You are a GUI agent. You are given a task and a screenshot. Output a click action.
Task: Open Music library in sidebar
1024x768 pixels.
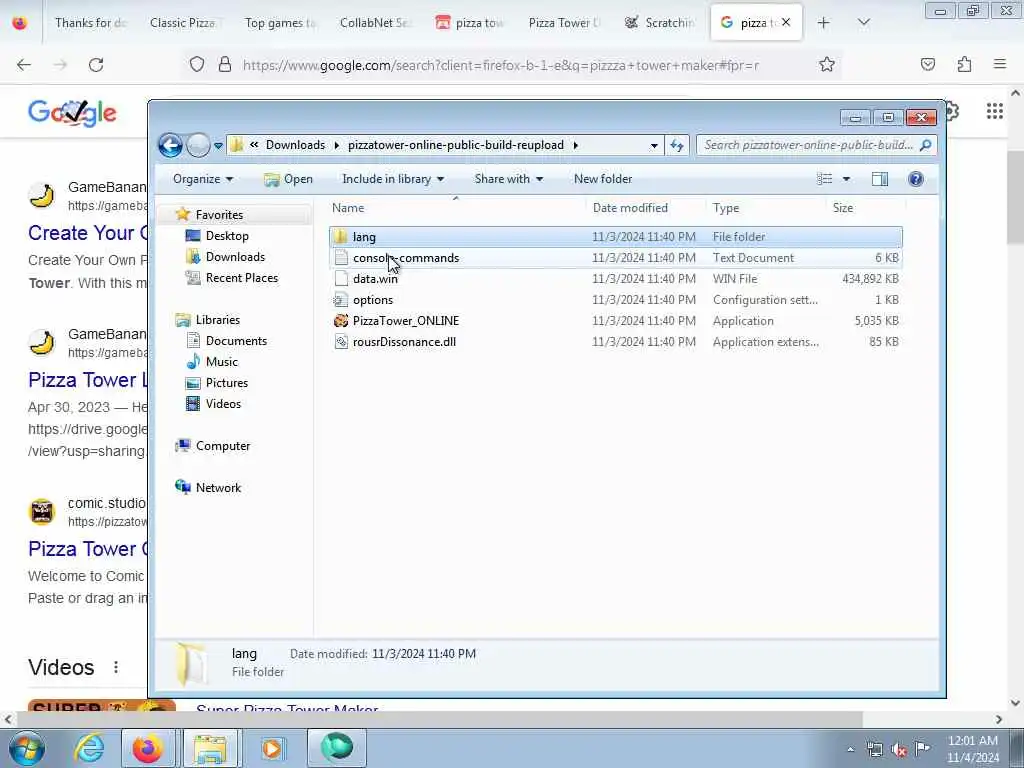coord(221,362)
